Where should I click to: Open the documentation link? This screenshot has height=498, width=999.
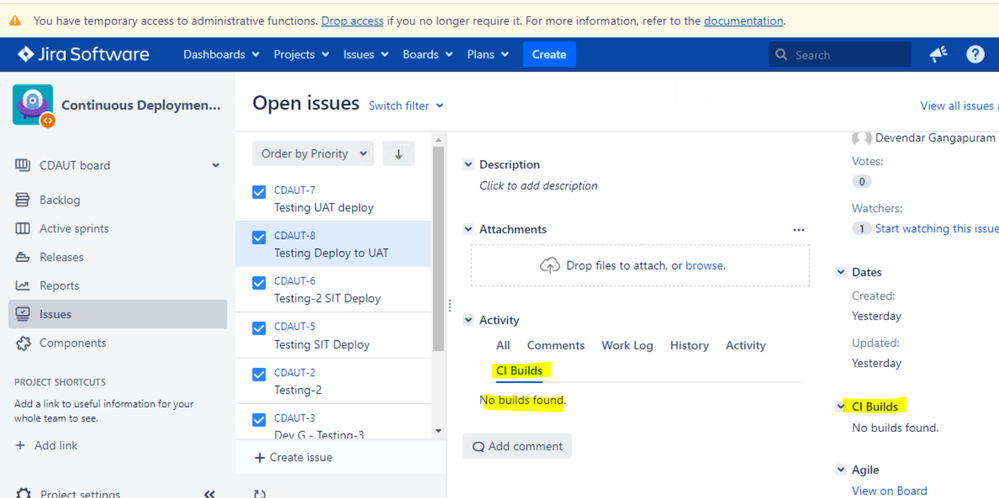tap(744, 20)
